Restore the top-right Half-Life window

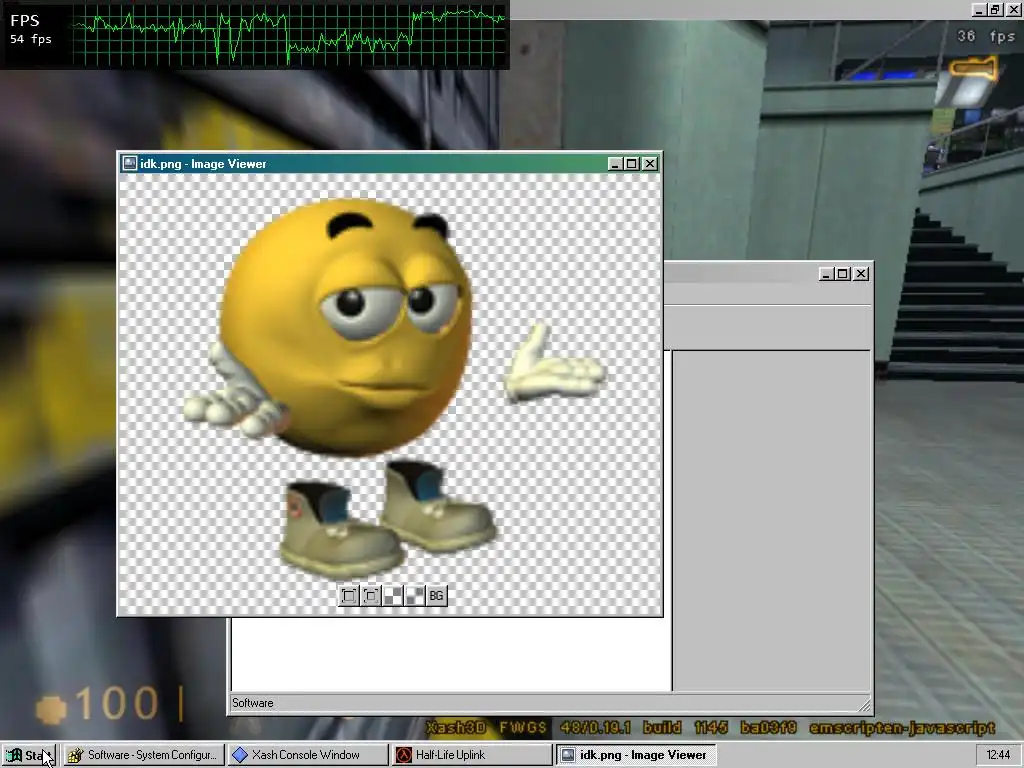tap(995, 9)
